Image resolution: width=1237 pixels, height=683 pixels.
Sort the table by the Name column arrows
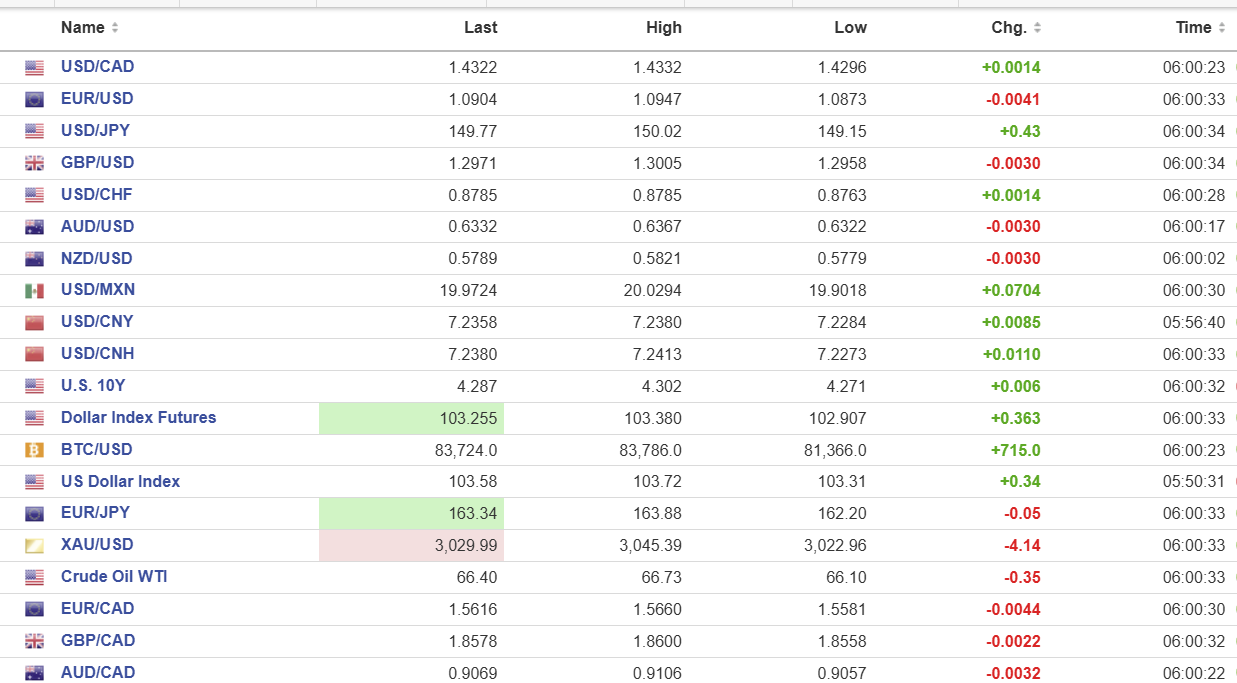click(115, 28)
